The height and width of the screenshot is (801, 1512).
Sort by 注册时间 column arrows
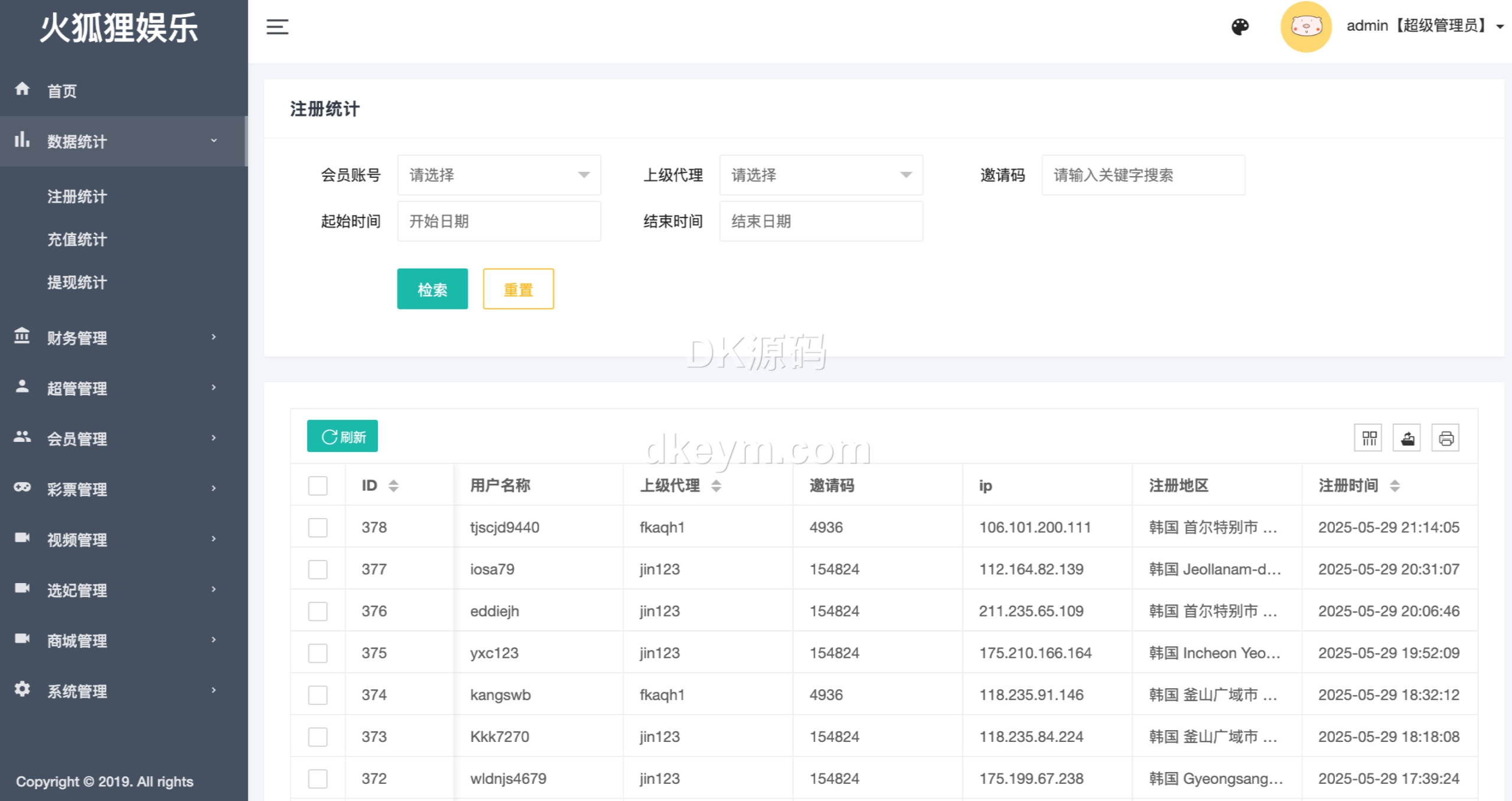point(1394,486)
